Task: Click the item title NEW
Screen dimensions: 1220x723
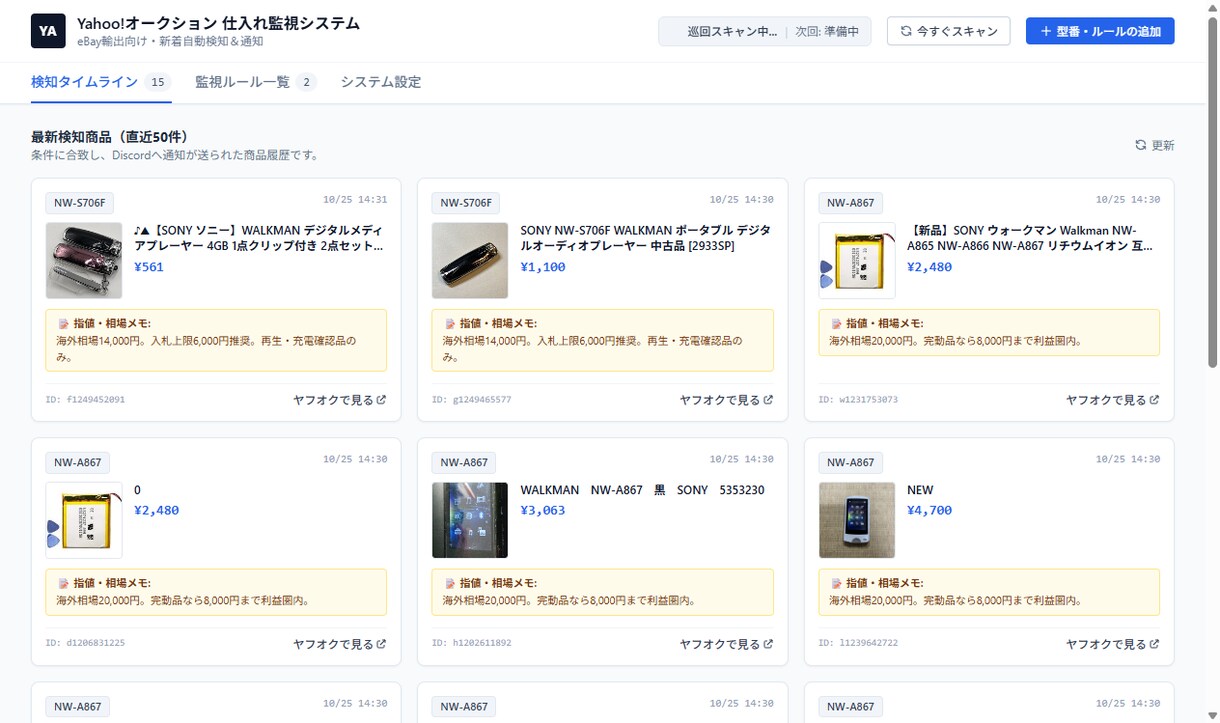Action: coord(920,490)
